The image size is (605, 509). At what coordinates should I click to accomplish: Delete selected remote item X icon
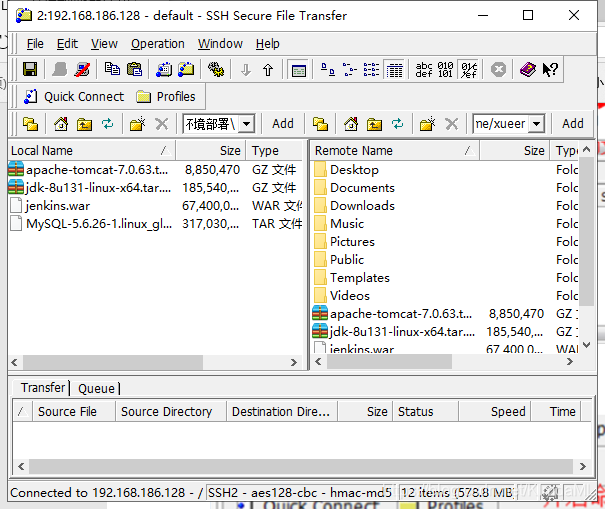pyautogui.click(x=451, y=124)
